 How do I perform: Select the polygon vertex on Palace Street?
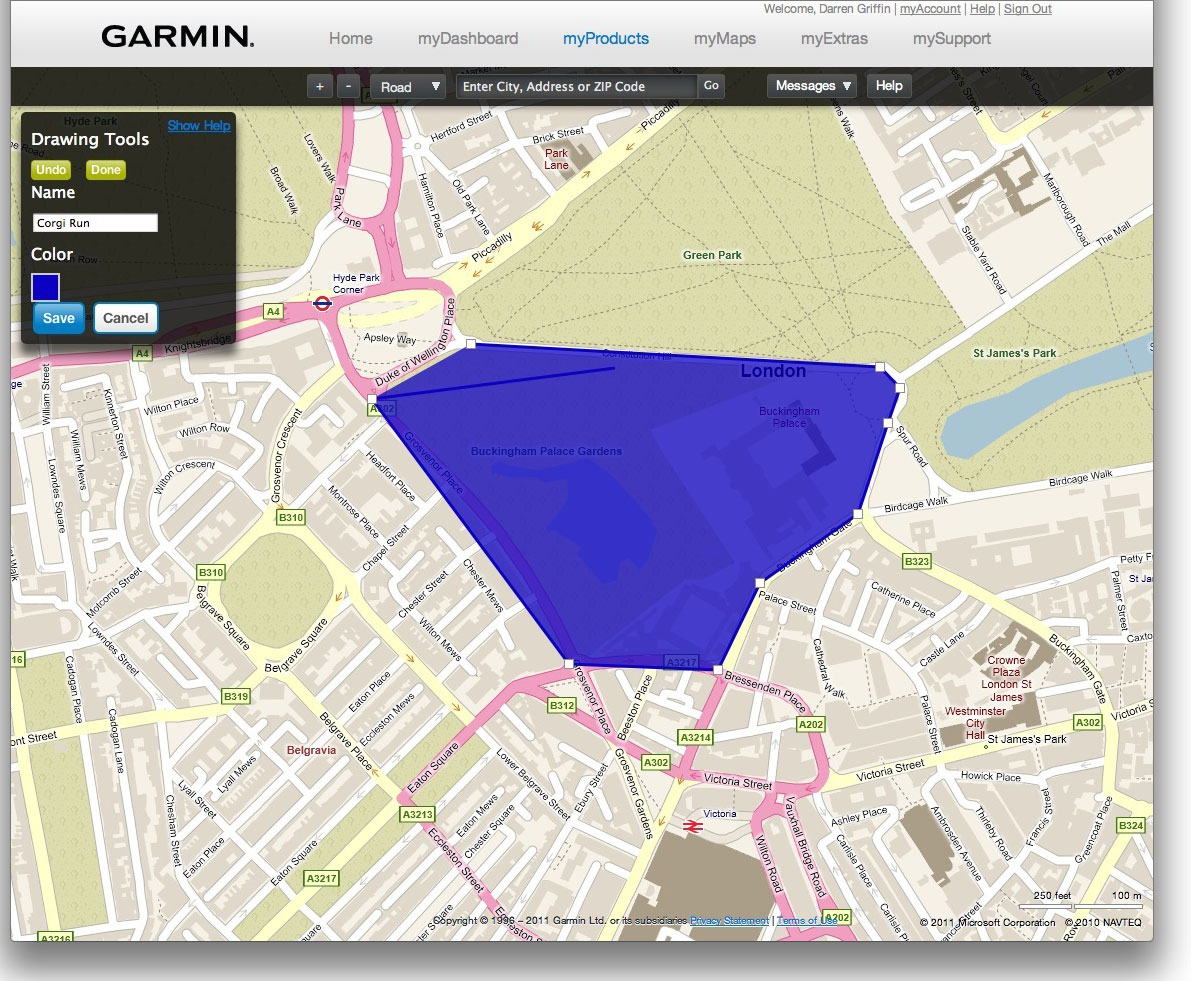(x=760, y=583)
